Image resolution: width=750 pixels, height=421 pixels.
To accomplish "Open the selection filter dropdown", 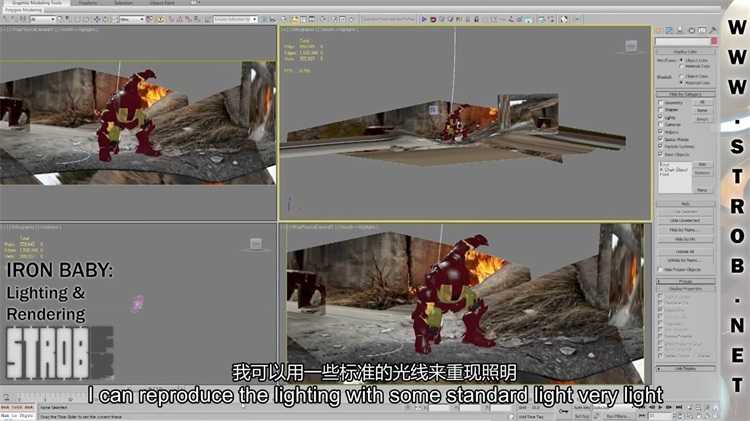I will (43, 20).
